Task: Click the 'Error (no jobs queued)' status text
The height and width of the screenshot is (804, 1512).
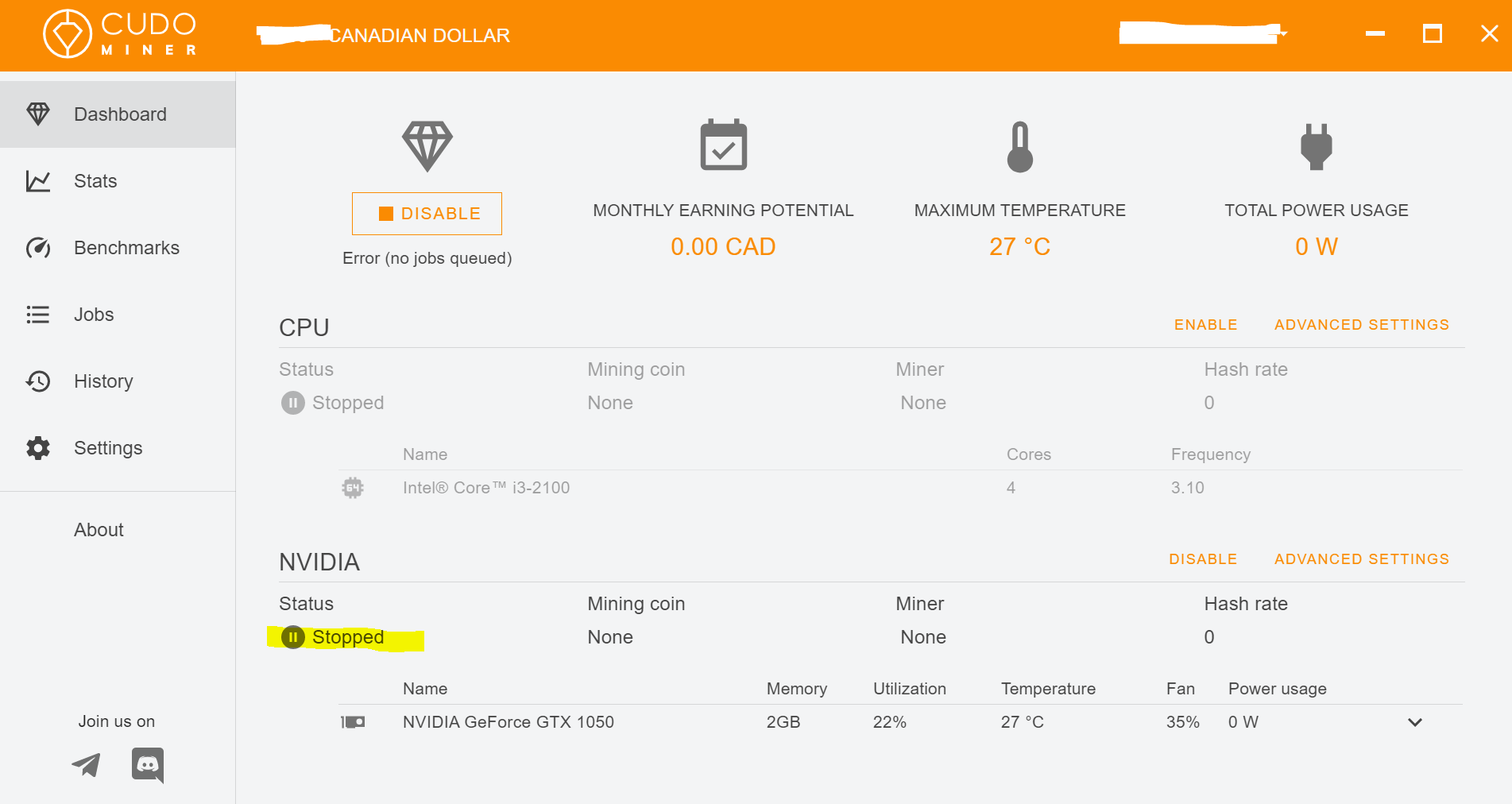Action: 427,258
